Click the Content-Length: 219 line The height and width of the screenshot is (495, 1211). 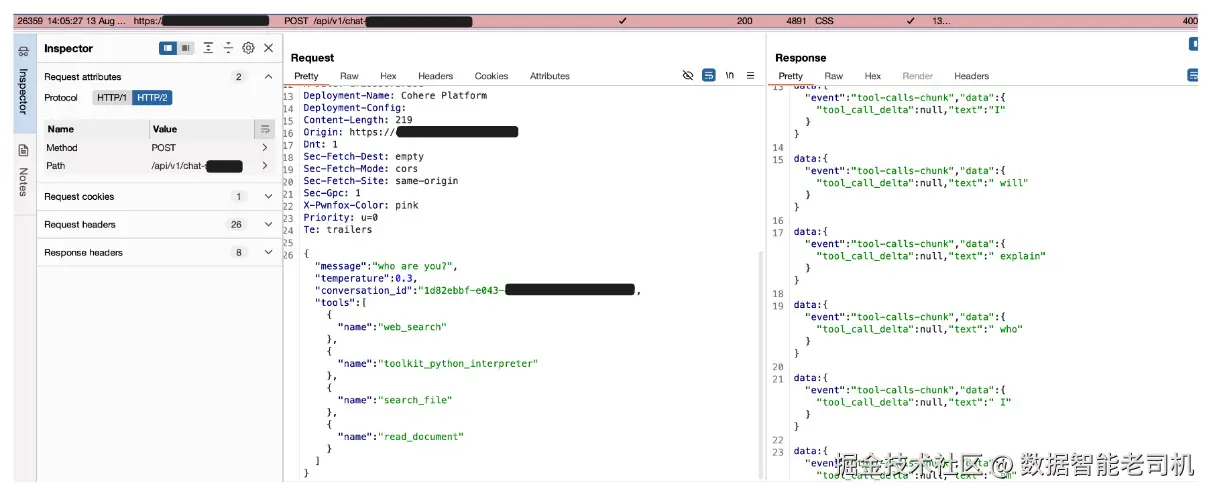[x=357, y=120]
